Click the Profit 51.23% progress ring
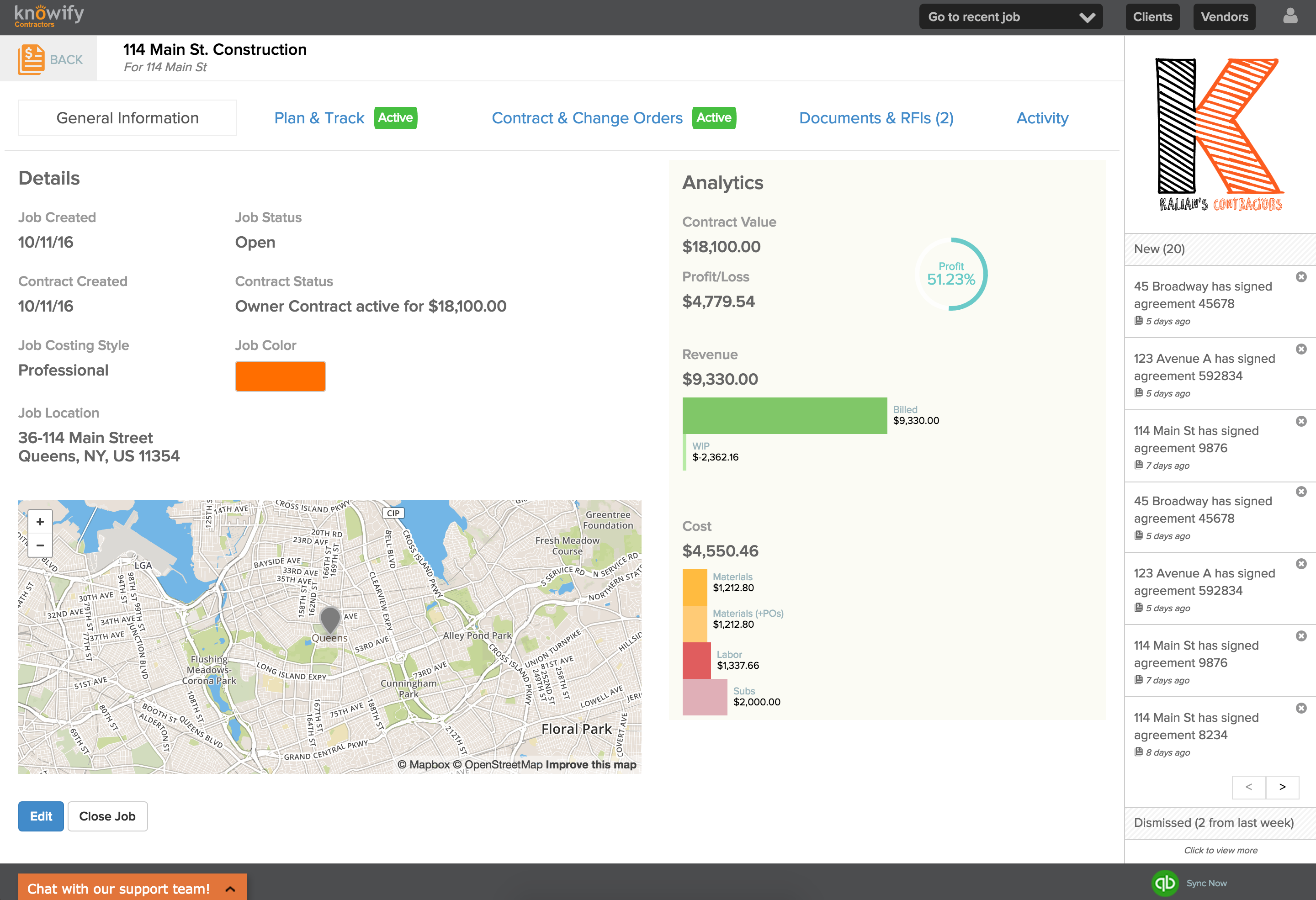This screenshot has width=1316, height=900. click(x=951, y=274)
